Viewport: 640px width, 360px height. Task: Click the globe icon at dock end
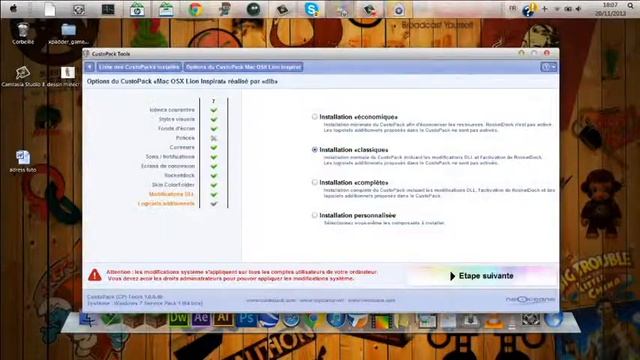click(554, 320)
